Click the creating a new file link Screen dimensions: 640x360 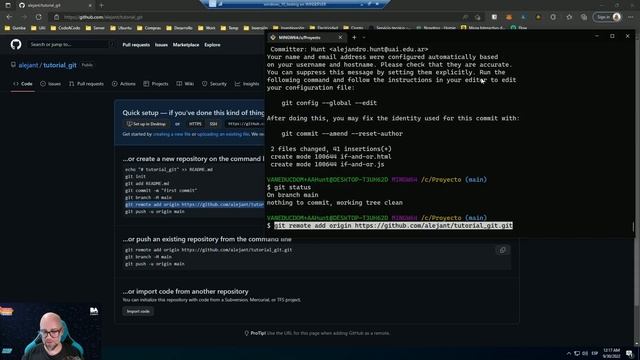click(x=171, y=134)
